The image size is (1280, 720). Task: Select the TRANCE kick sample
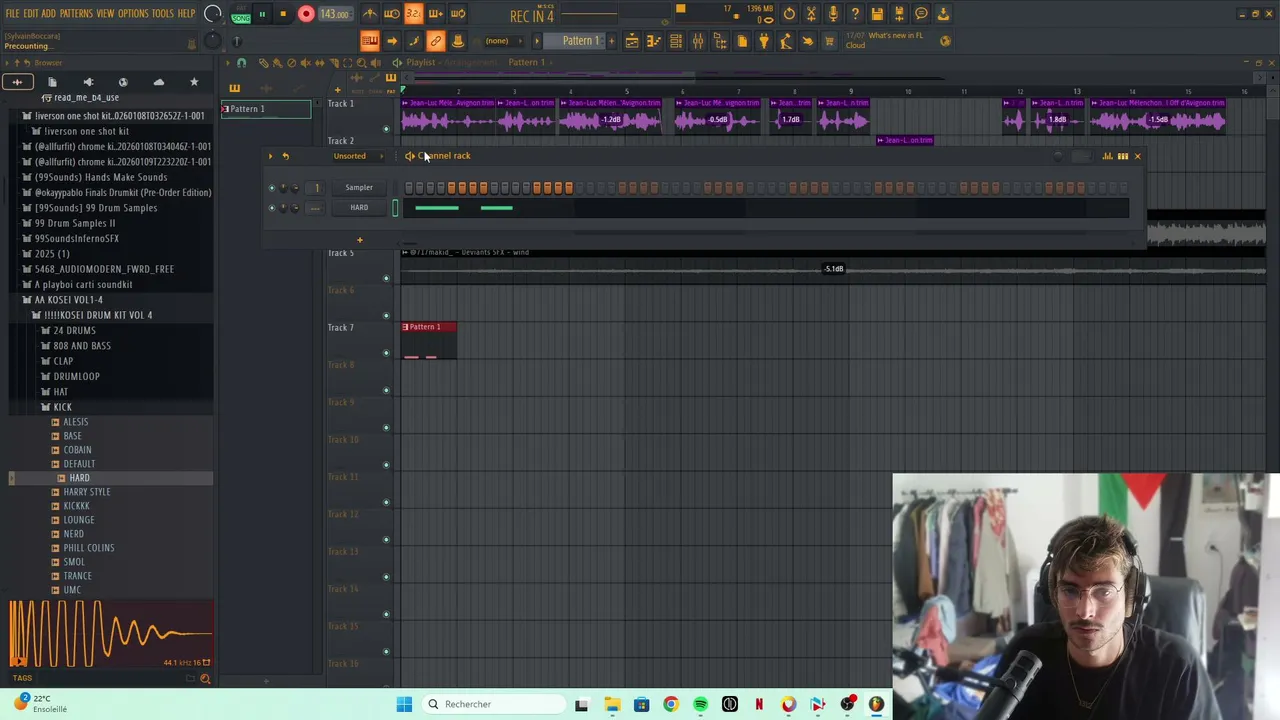tap(77, 576)
